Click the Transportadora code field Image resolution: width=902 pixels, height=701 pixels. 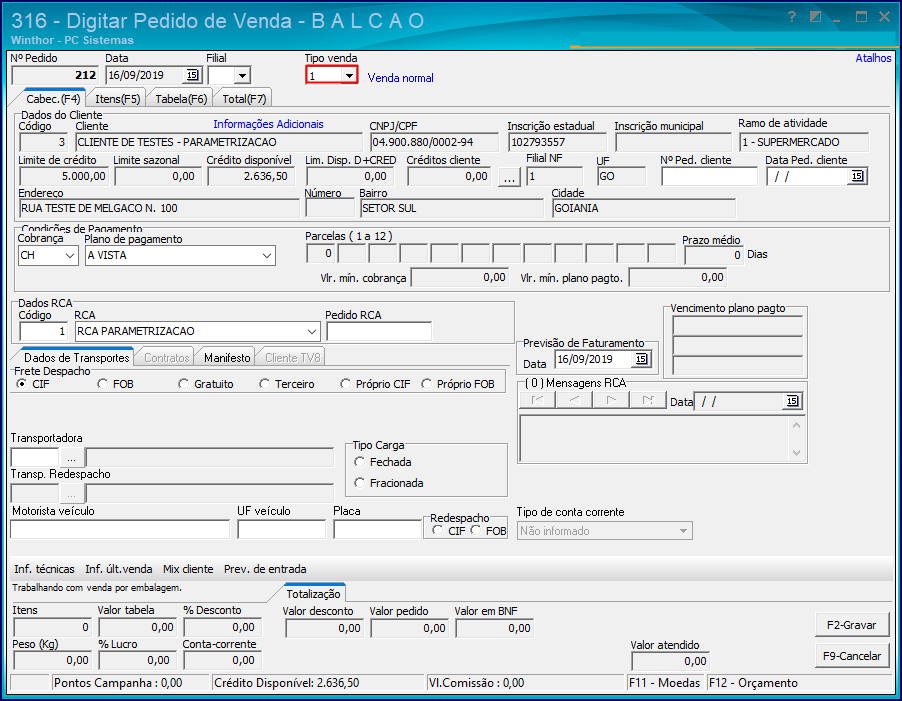pos(35,458)
